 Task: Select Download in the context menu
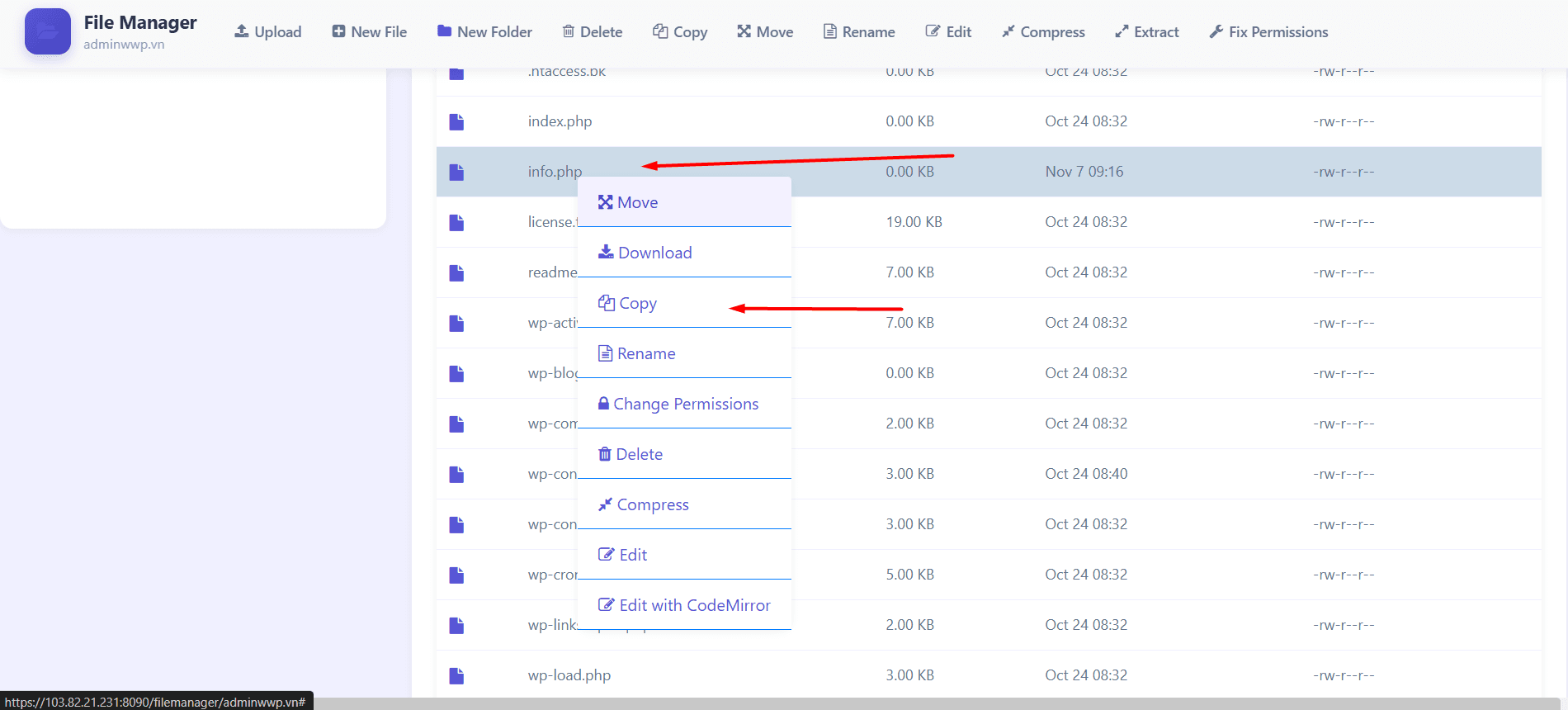645,253
